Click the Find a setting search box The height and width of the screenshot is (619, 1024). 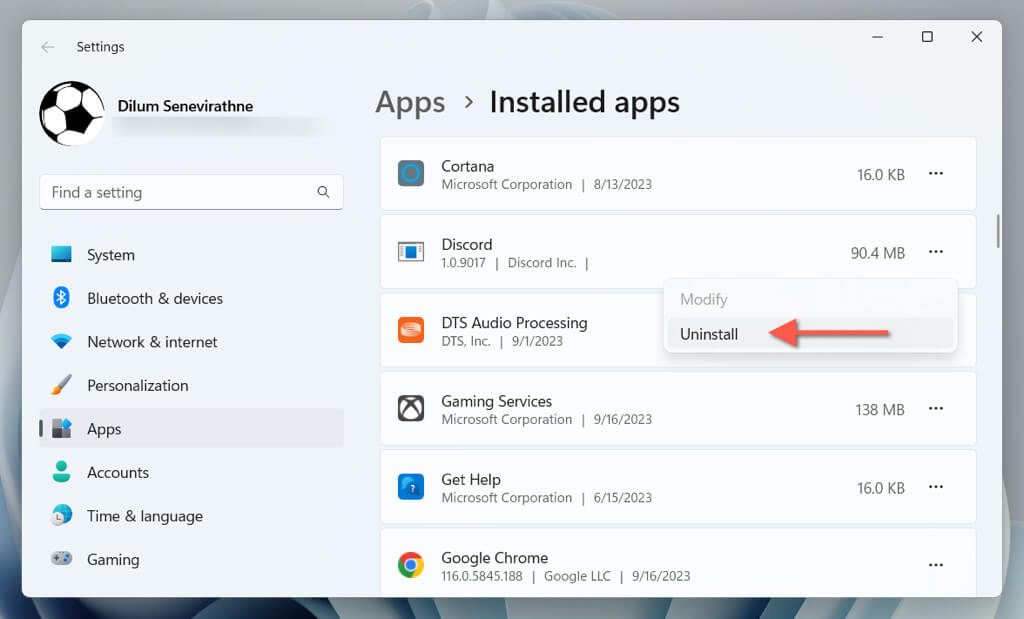pyautogui.click(x=180, y=192)
